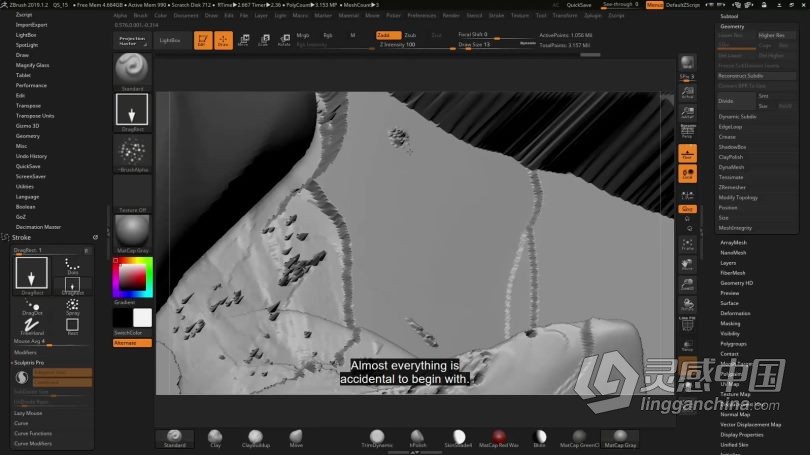Screen dimensions: 810x455
Task: Click the Actual size zoom icon
Action: (687, 93)
